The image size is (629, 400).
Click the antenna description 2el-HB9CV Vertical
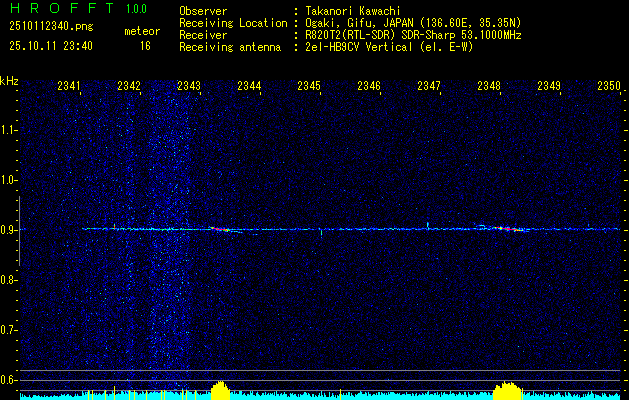pos(359,47)
